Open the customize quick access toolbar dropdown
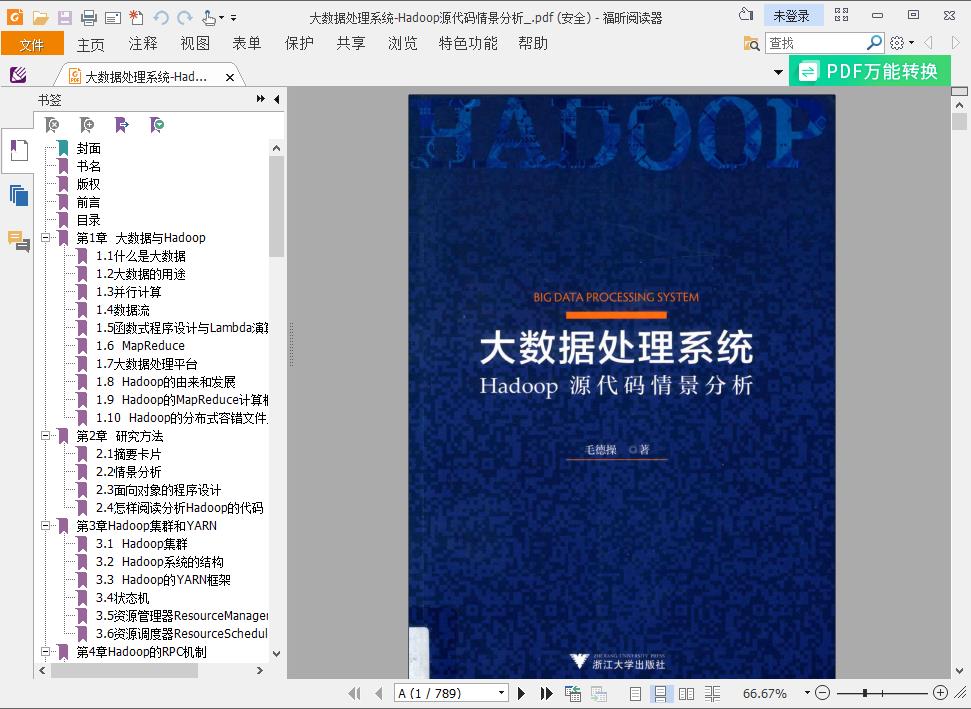Screen dimensions: 971x709 point(233,18)
